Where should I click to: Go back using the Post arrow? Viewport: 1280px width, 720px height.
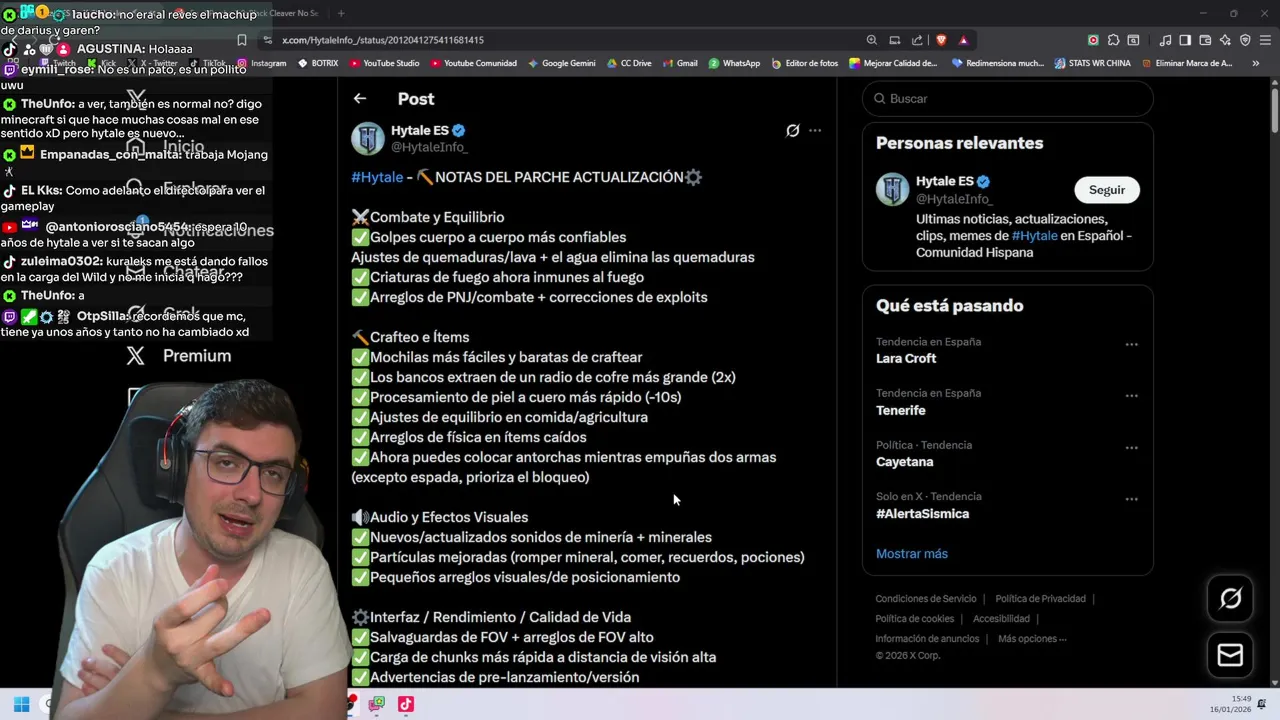coord(360,98)
